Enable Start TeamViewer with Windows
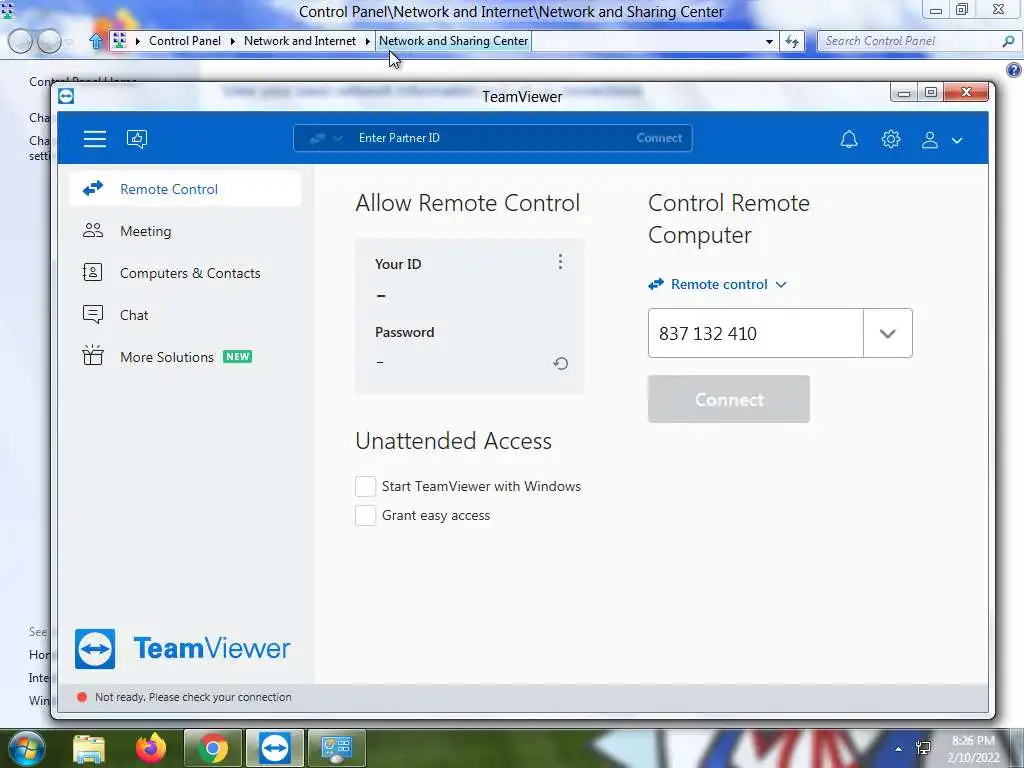The height and width of the screenshot is (768, 1024). pos(365,486)
